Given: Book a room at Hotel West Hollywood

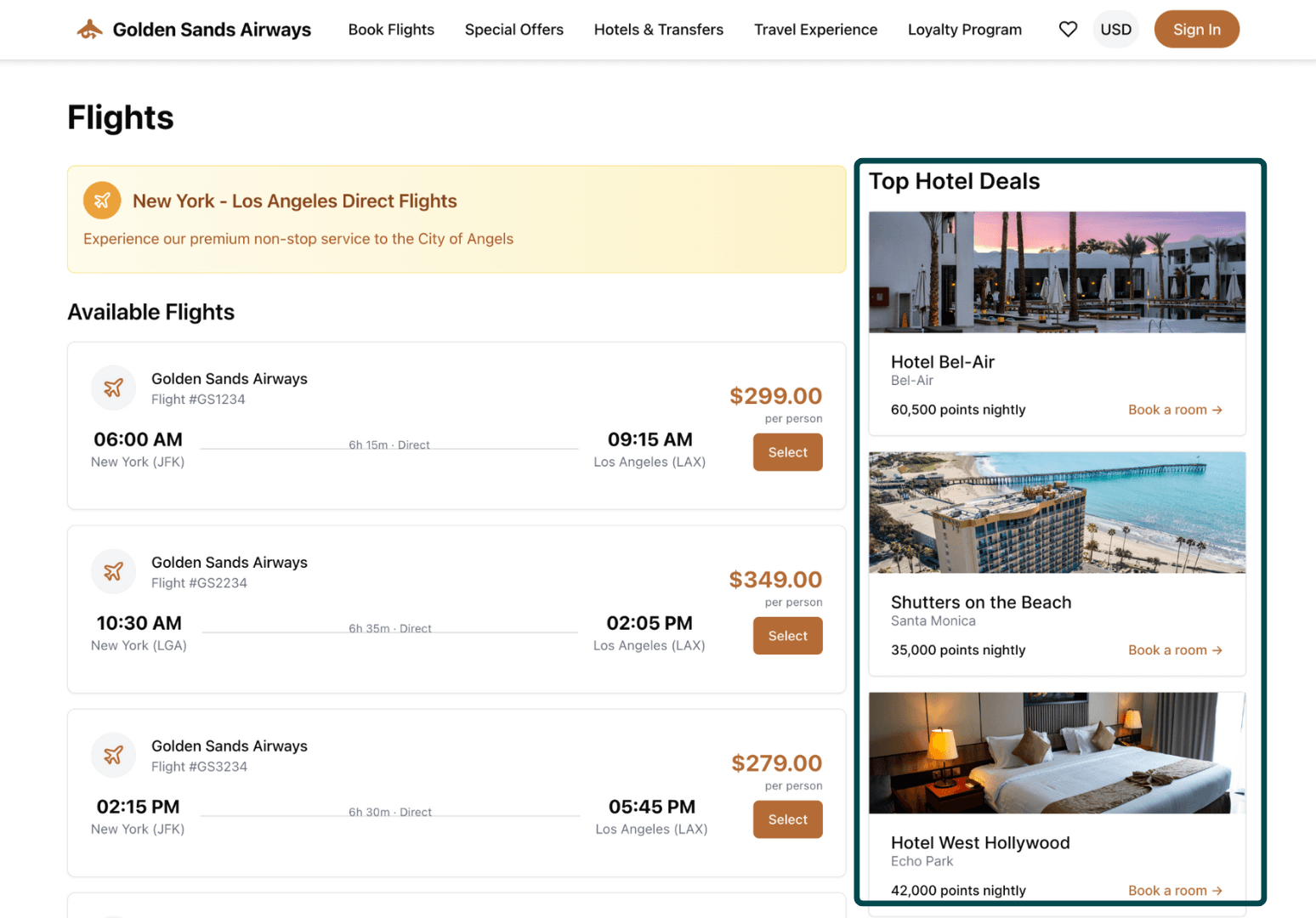Looking at the screenshot, I should point(1177,890).
